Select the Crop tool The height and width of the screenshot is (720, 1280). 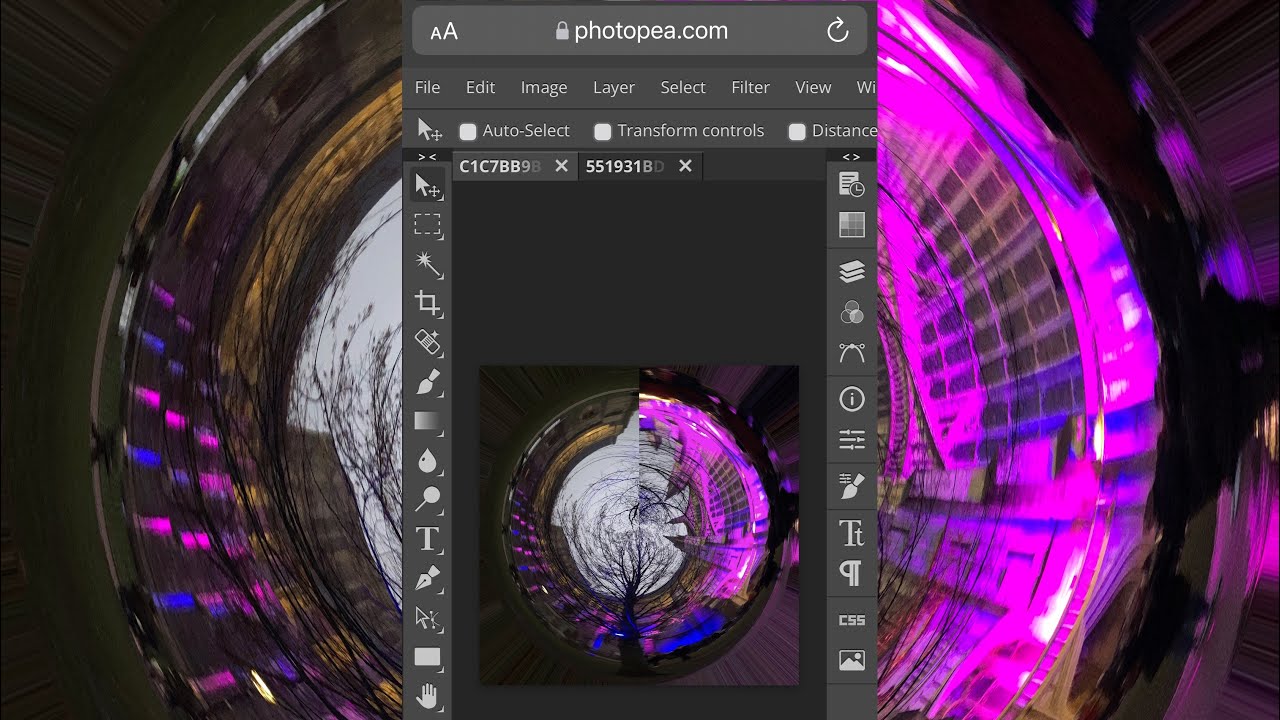tap(428, 303)
